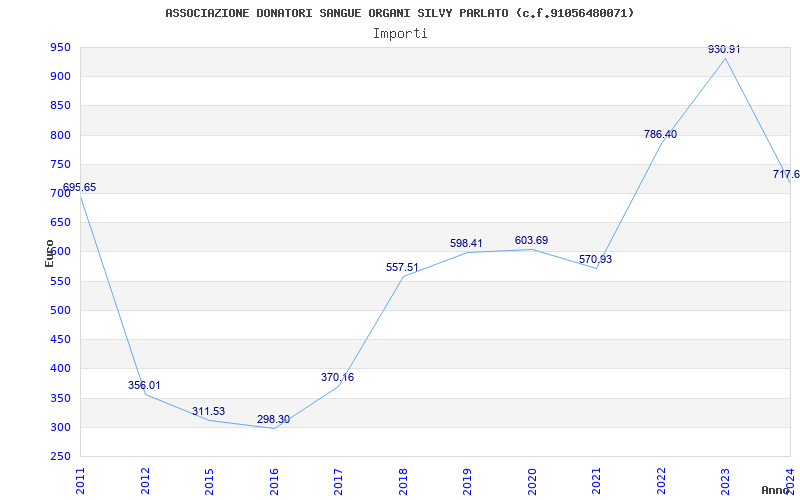Click the 450 y-axis tick label
Image resolution: width=800 pixels, height=500 pixels.
tap(60, 339)
